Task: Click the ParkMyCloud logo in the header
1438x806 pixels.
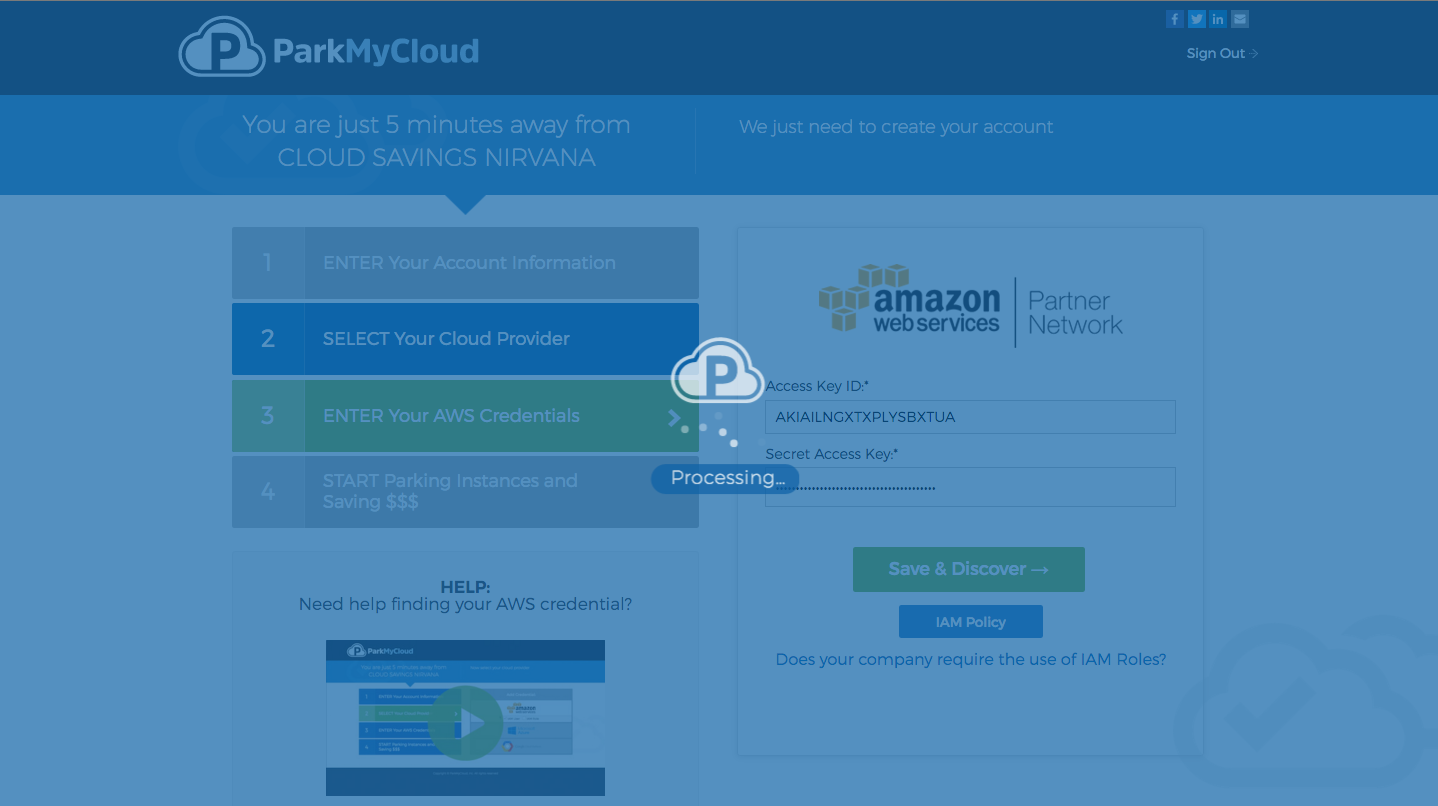Action: [x=329, y=49]
